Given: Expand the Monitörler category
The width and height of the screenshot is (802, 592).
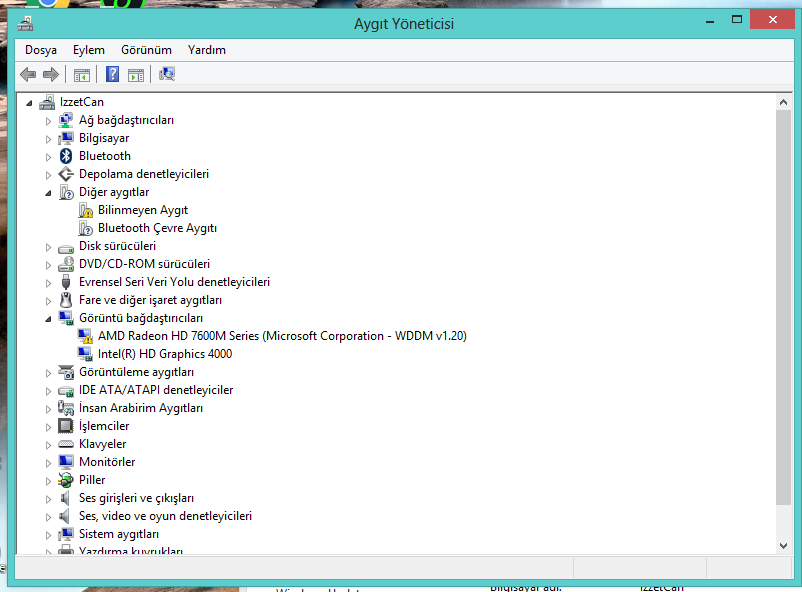Looking at the screenshot, I should pos(48,463).
